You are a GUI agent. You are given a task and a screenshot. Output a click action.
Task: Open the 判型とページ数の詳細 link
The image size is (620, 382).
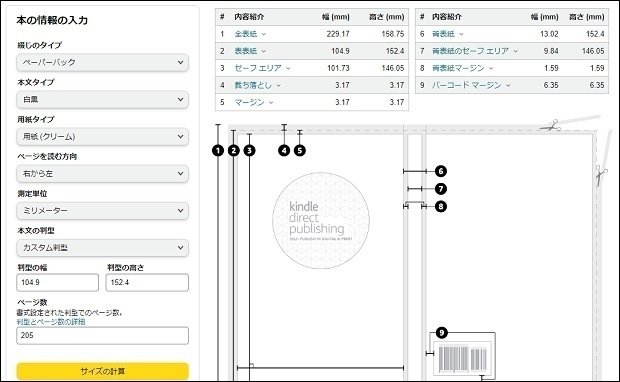click(x=51, y=321)
